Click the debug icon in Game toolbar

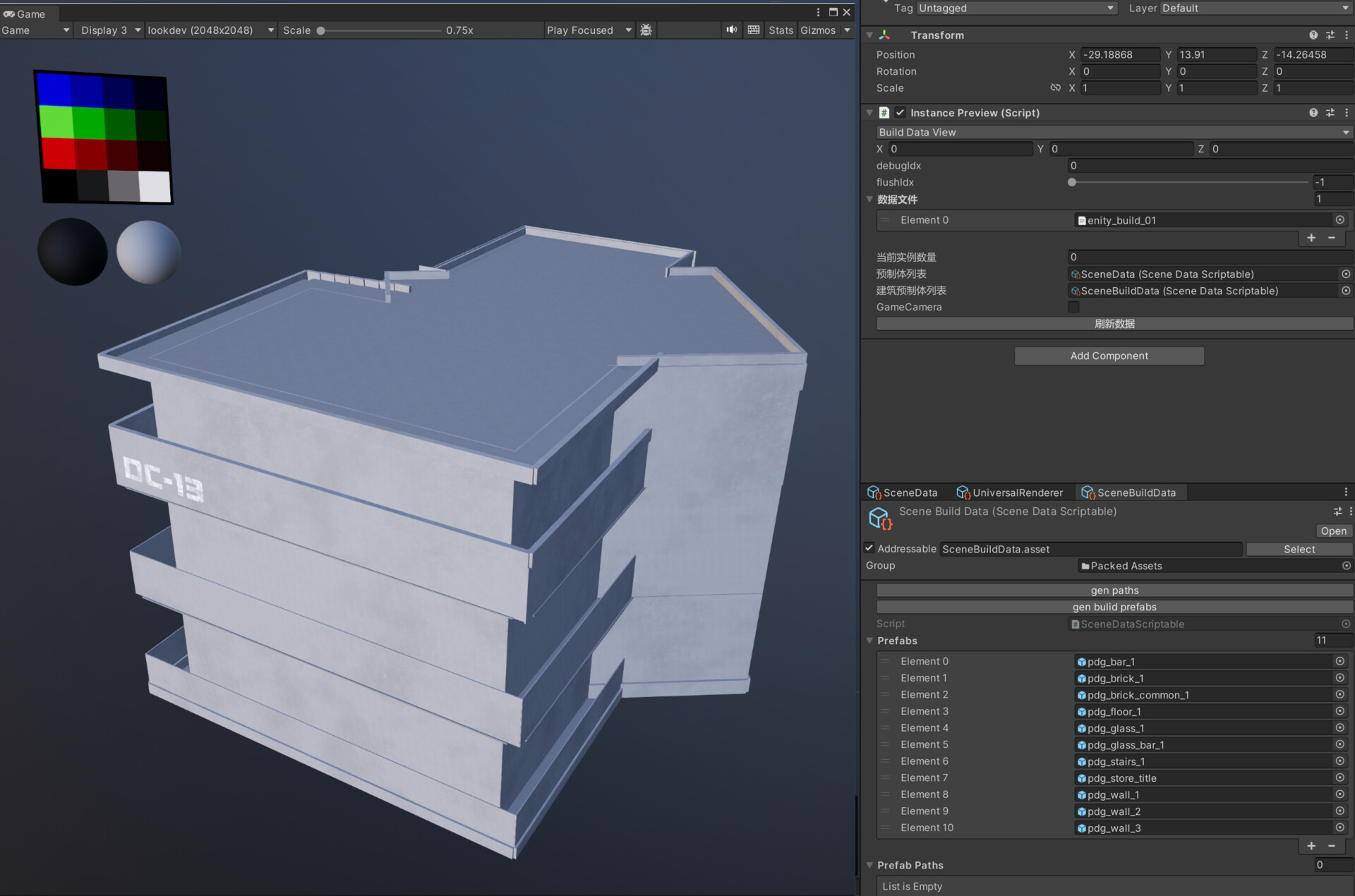(x=646, y=30)
